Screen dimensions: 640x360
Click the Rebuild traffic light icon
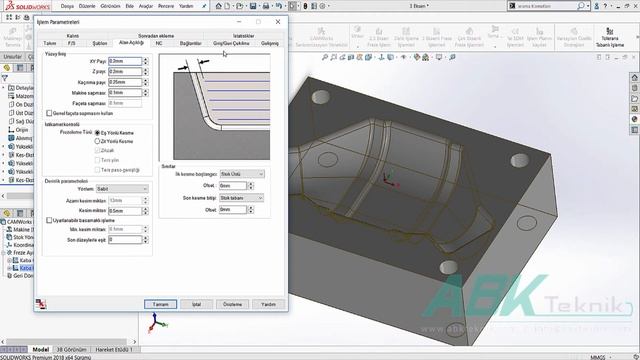[x=305, y=6]
